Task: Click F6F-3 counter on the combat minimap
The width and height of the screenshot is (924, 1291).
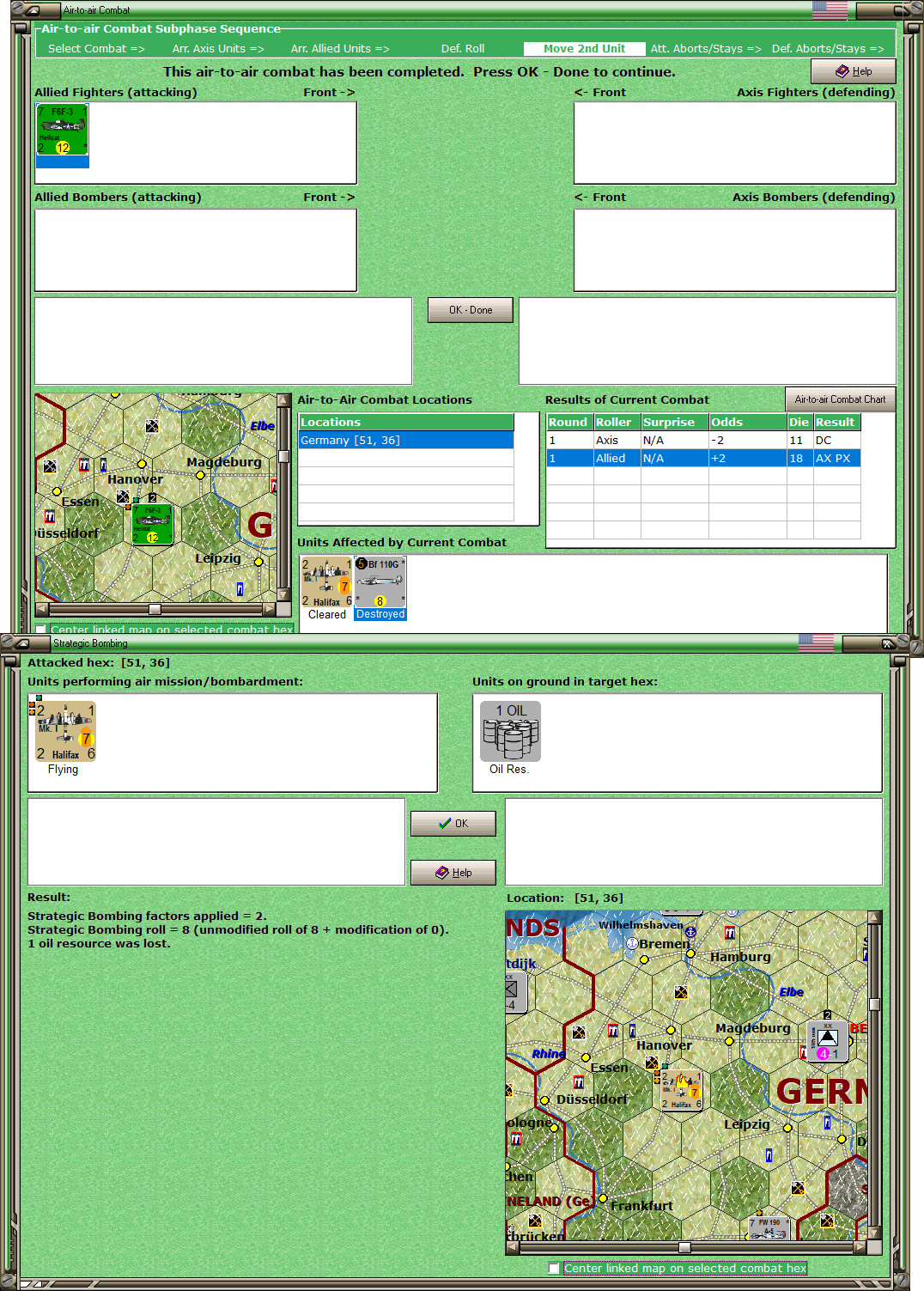Action: pos(152,525)
